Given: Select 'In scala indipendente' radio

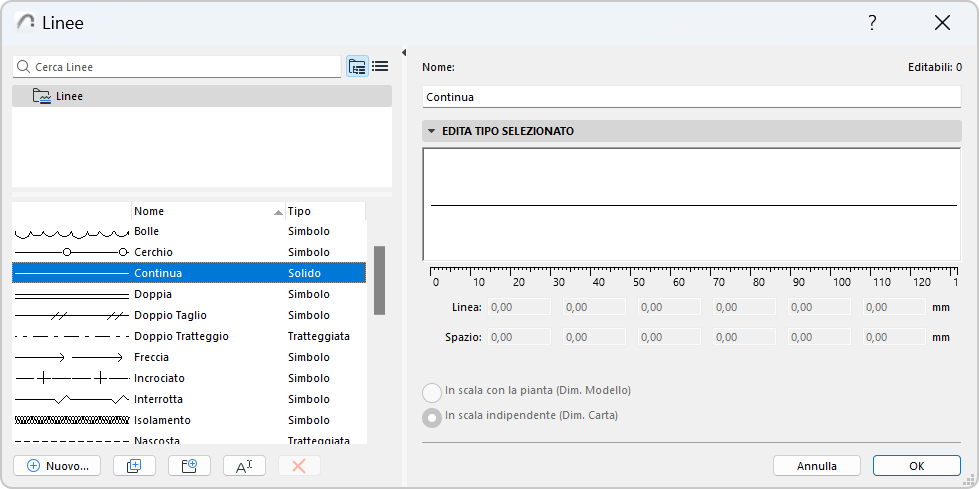Looking at the screenshot, I should [x=432, y=417].
